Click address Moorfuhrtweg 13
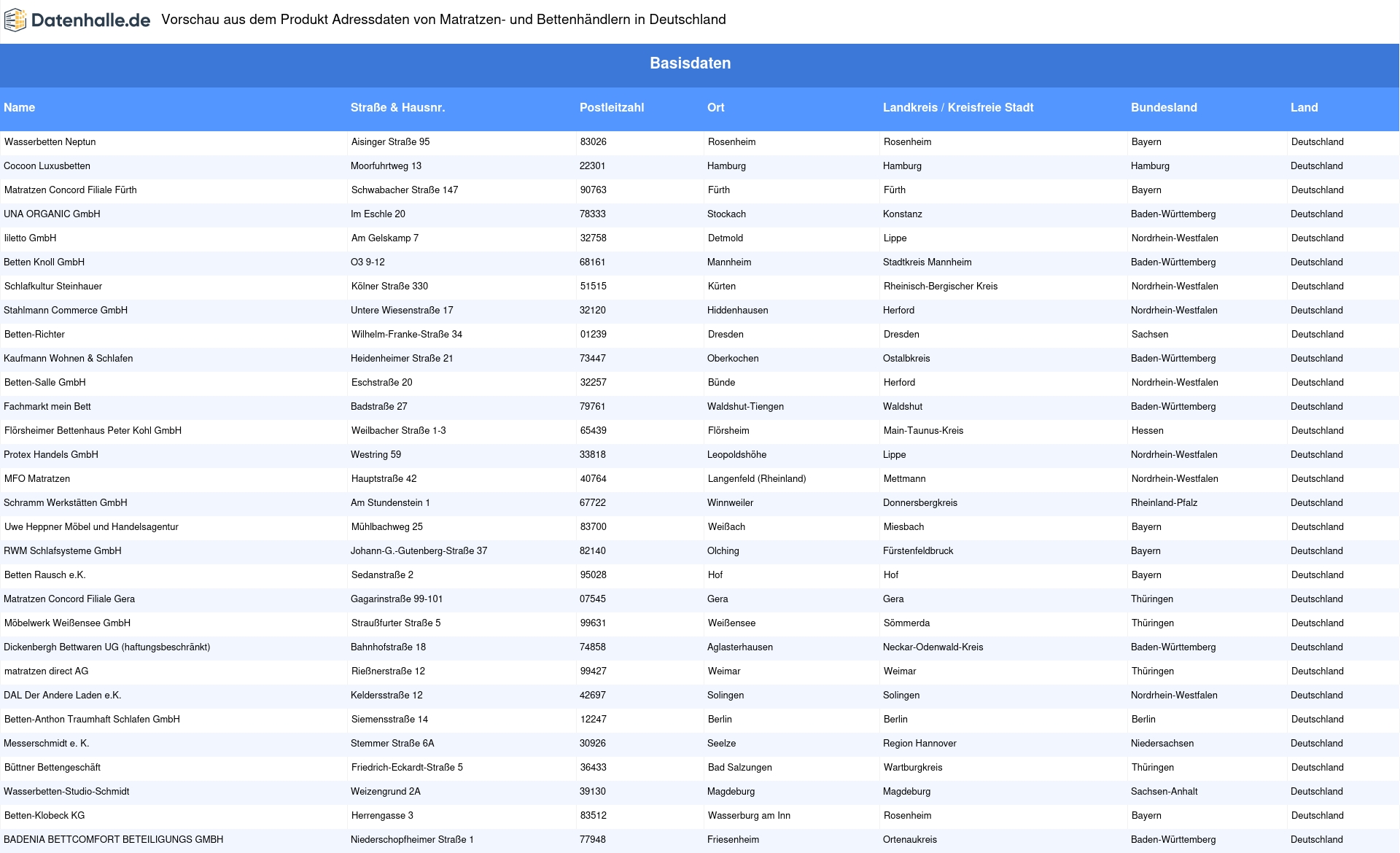This screenshot has width=1400, height=853. pos(386,166)
